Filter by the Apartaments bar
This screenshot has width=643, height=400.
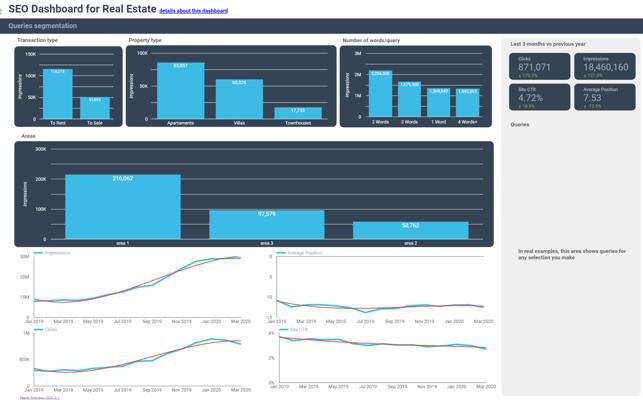[x=180, y=92]
